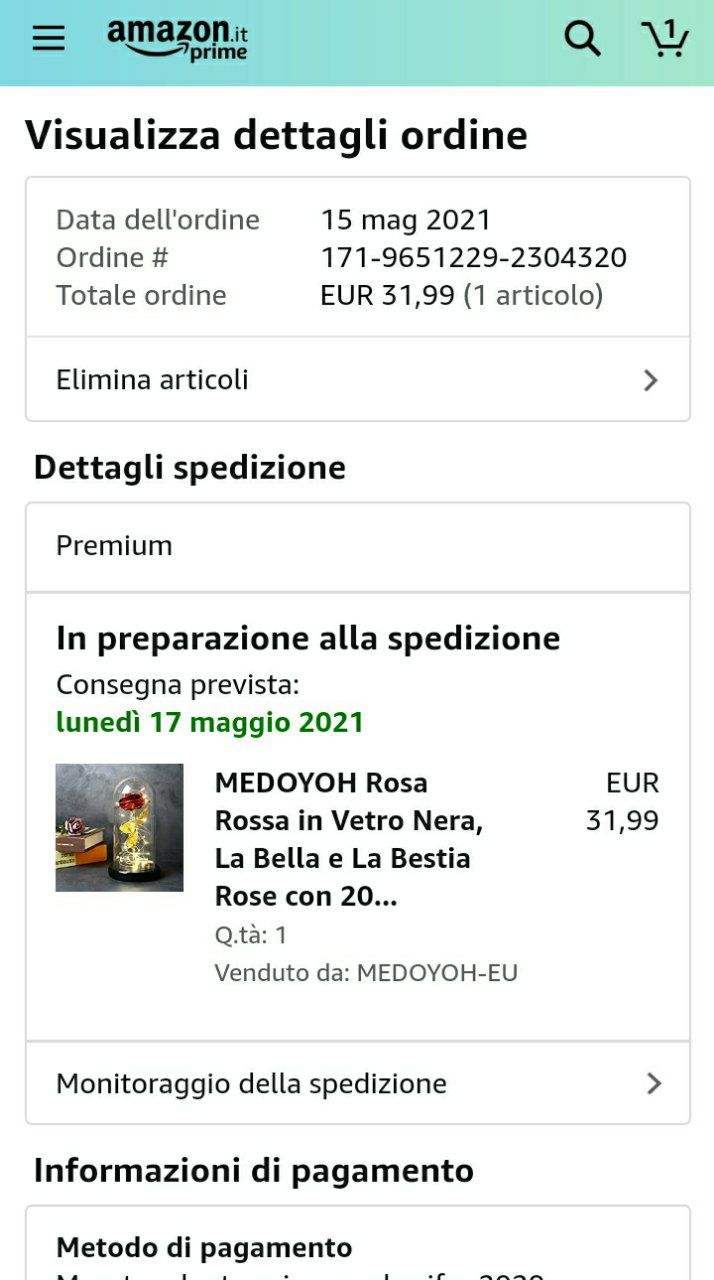Tap the Venduto da MEDOYOH-EU seller text

coord(366,972)
